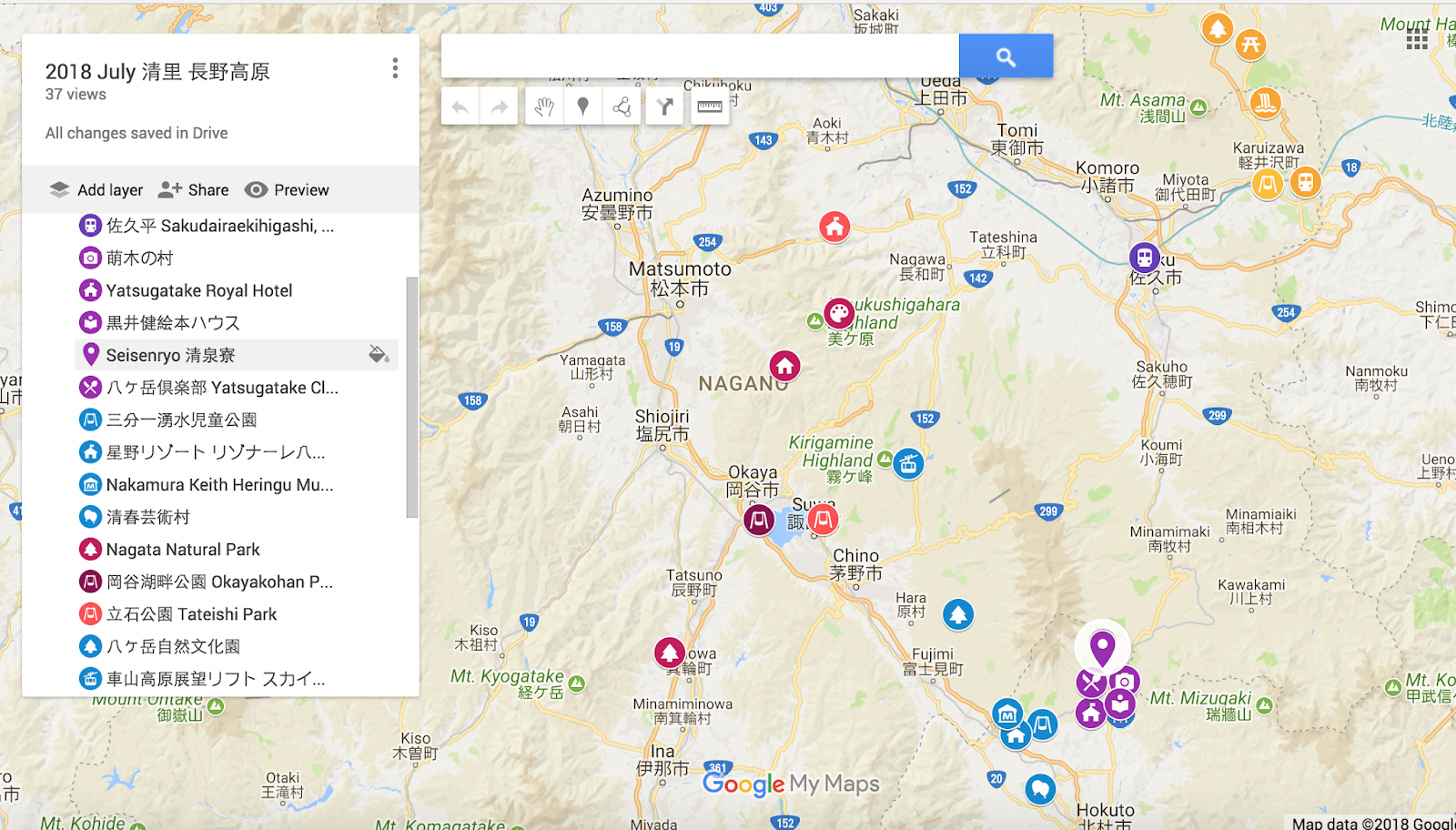Open the Google apps grid

[1417, 39]
